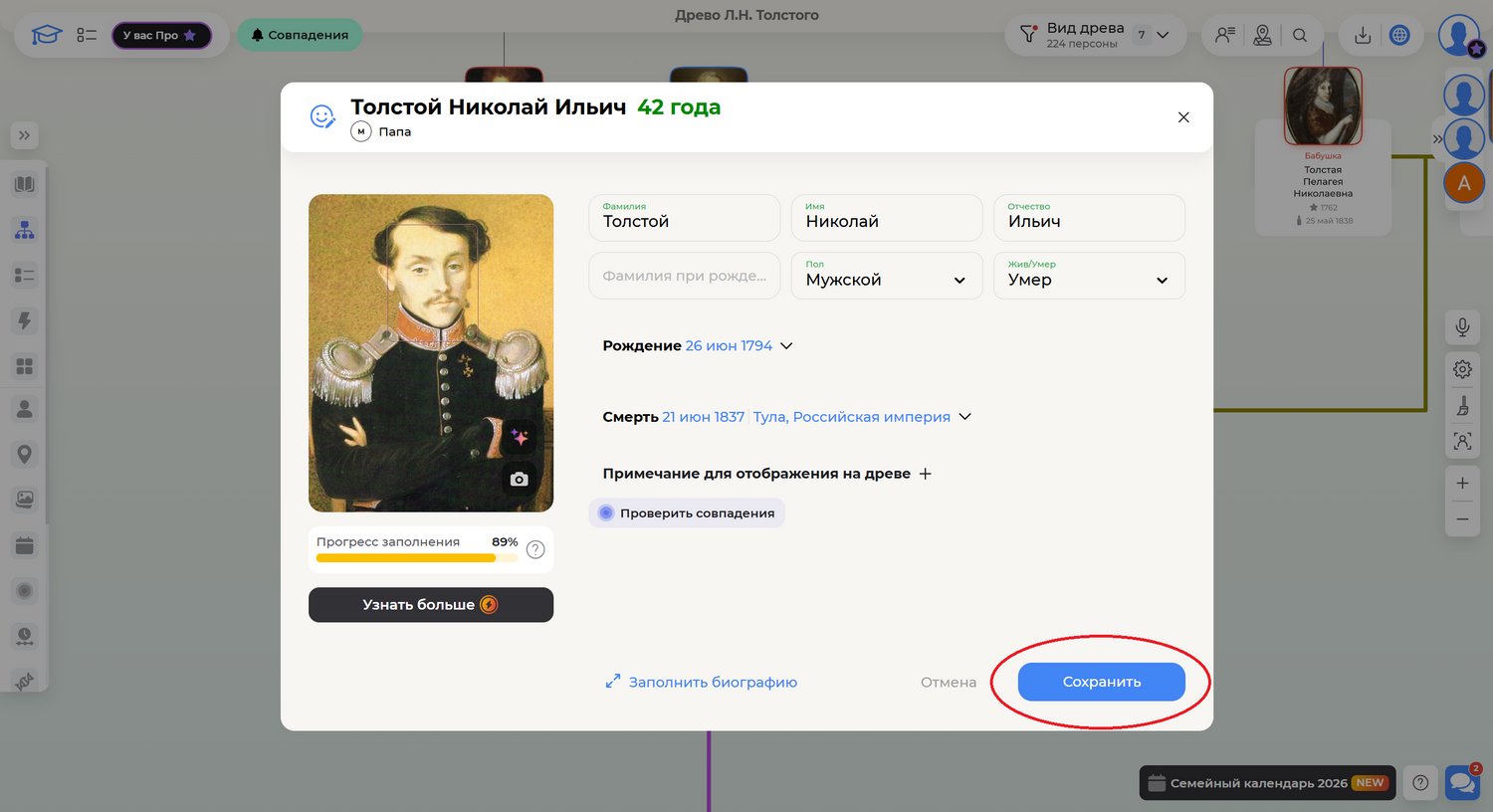1493x812 pixels.
Task: Open the search magnifier in the top bar
Action: [1300, 35]
